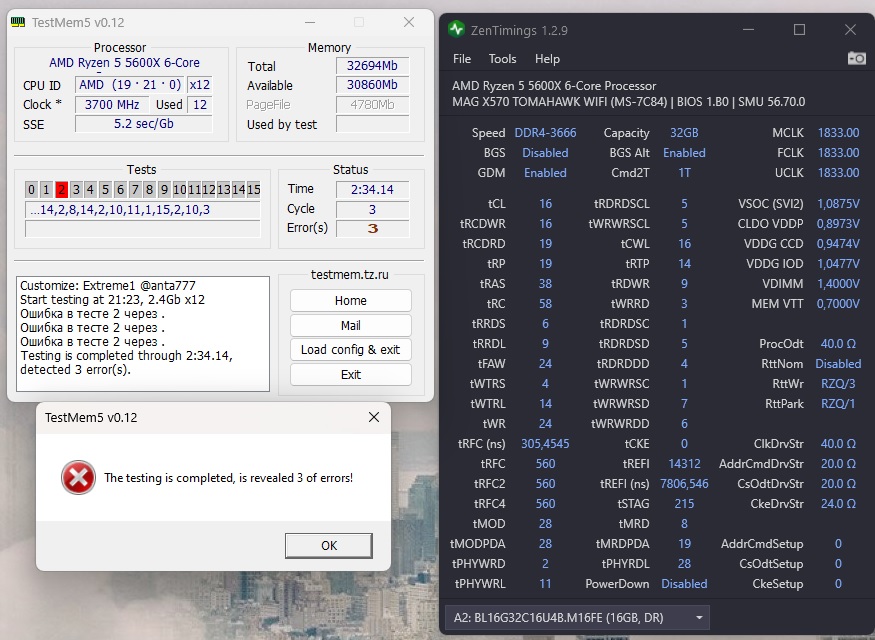The image size is (875, 640).
Task: Click the AMD Ryzen 5 5600X 6-Core processor name in TestMem5
Action: click(124, 62)
